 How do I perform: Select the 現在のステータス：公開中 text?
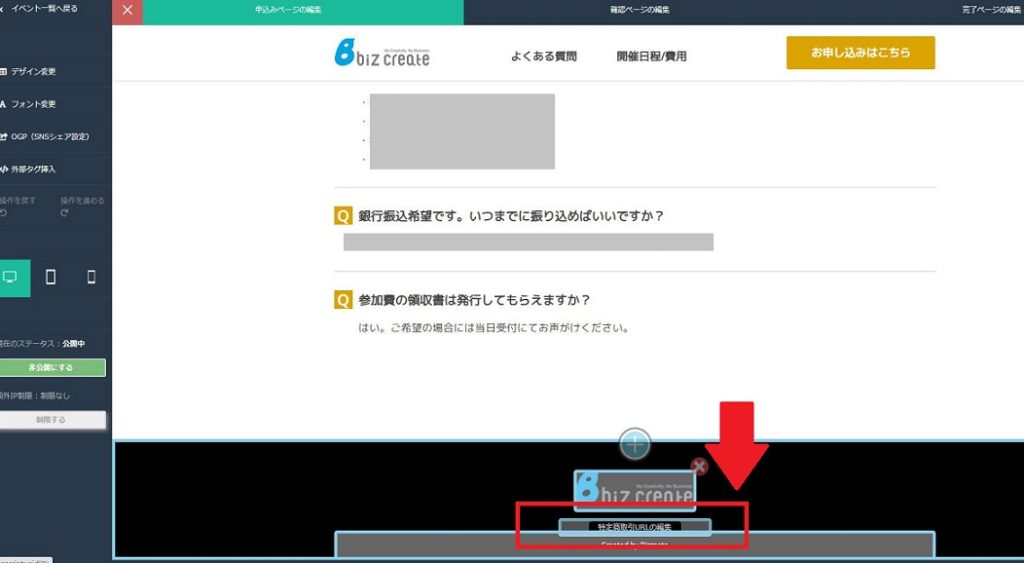click(x=42, y=344)
